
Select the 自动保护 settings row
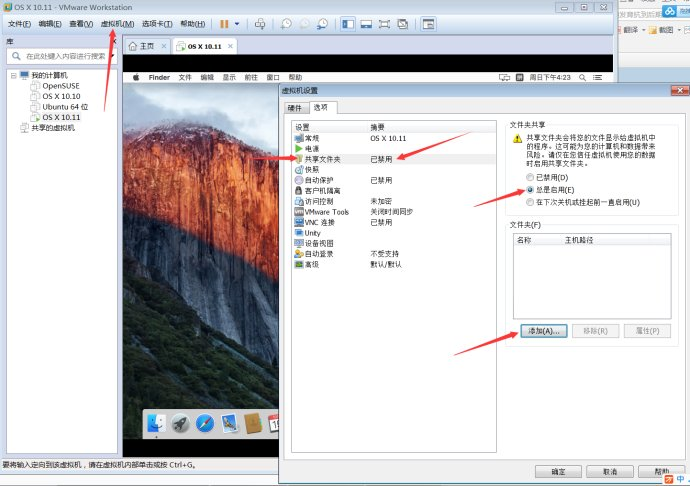[394, 180]
